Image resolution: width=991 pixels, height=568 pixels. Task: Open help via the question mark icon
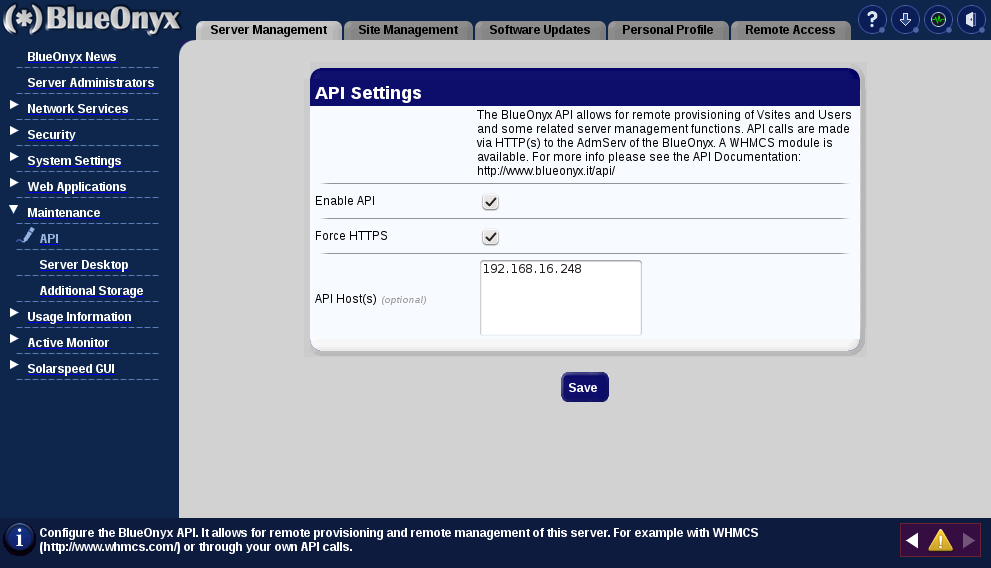(872, 19)
